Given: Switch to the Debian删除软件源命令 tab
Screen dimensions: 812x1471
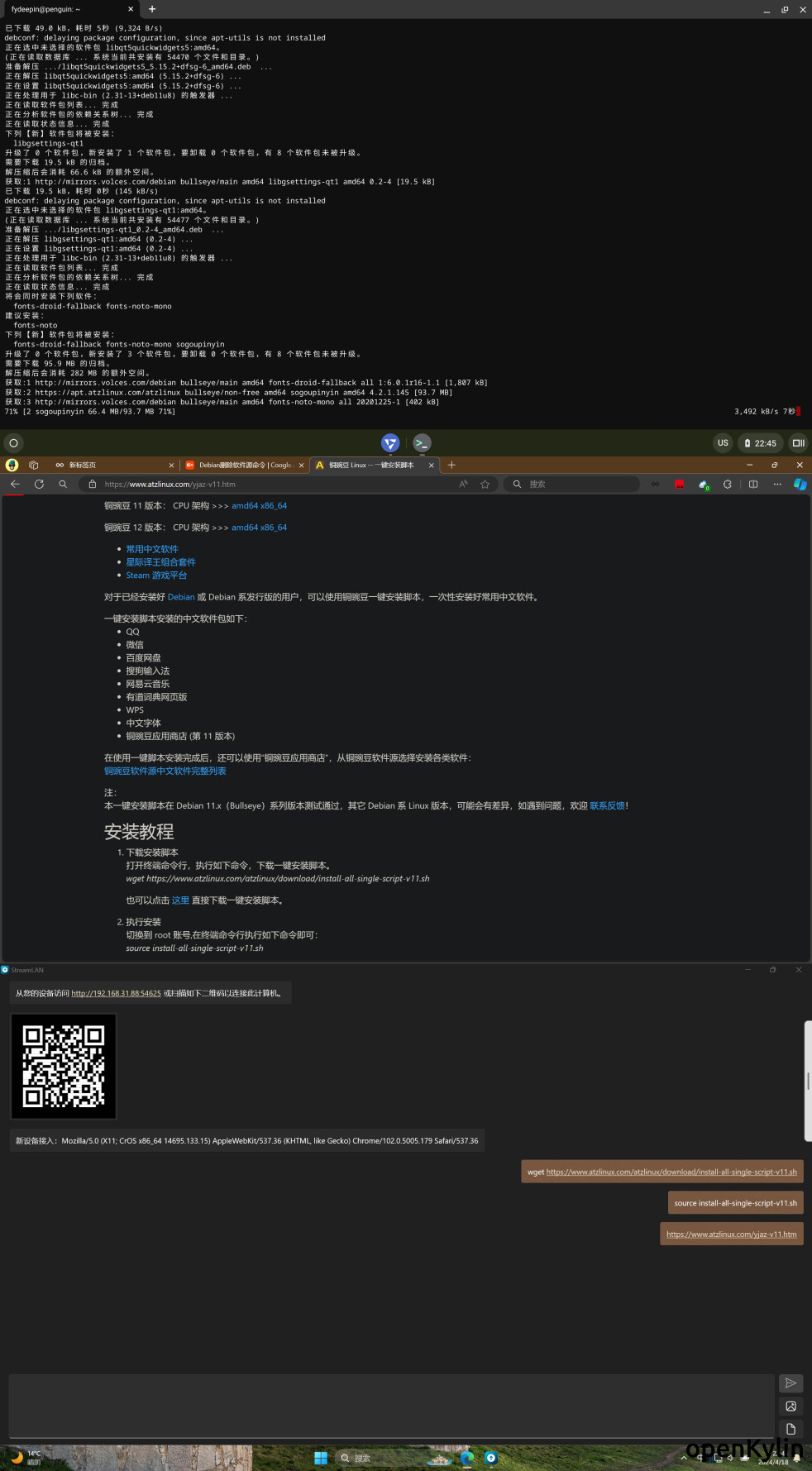Looking at the screenshot, I should click(x=244, y=466).
